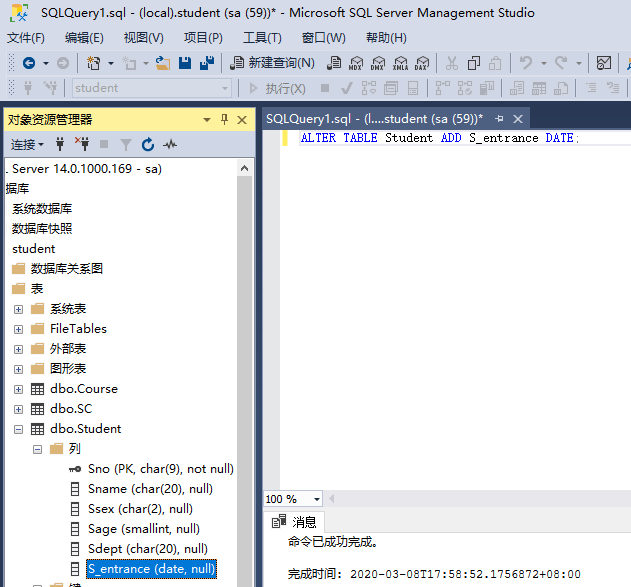Click the database engine query icon
The image size is (631, 587).
tap(334, 63)
